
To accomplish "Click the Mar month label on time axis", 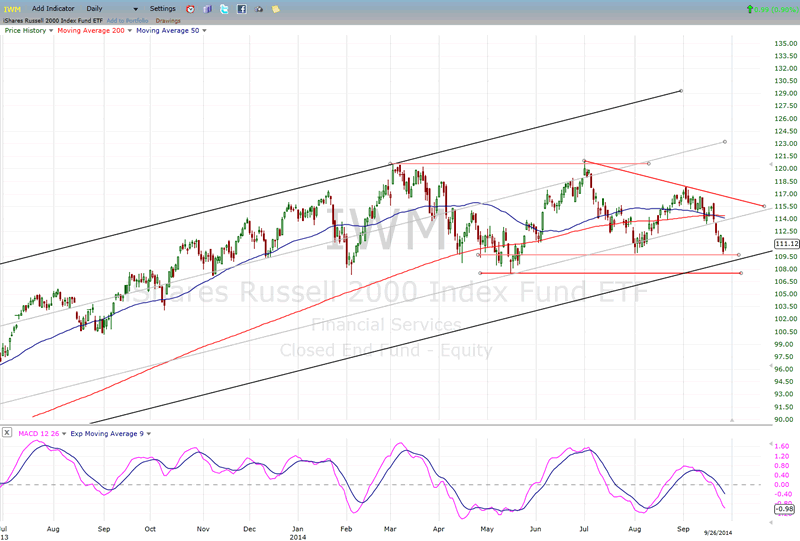I will tap(390, 529).
